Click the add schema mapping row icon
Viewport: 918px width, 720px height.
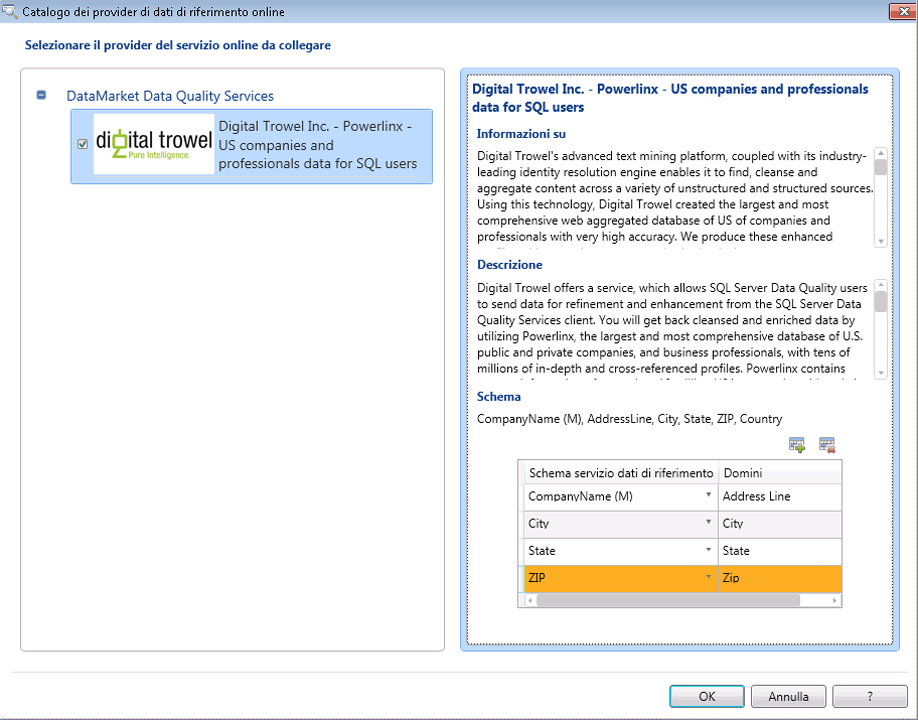tap(797, 445)
